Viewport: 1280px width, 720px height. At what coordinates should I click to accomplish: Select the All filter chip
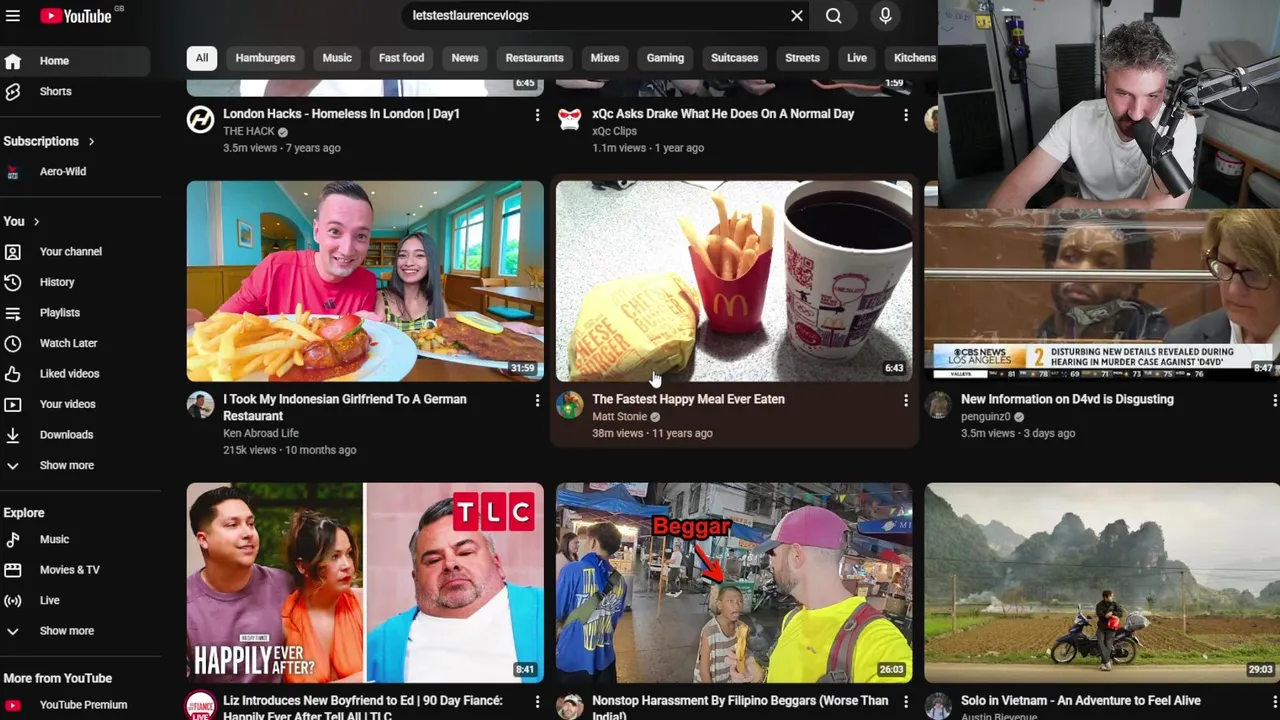[x=202, y=58]
